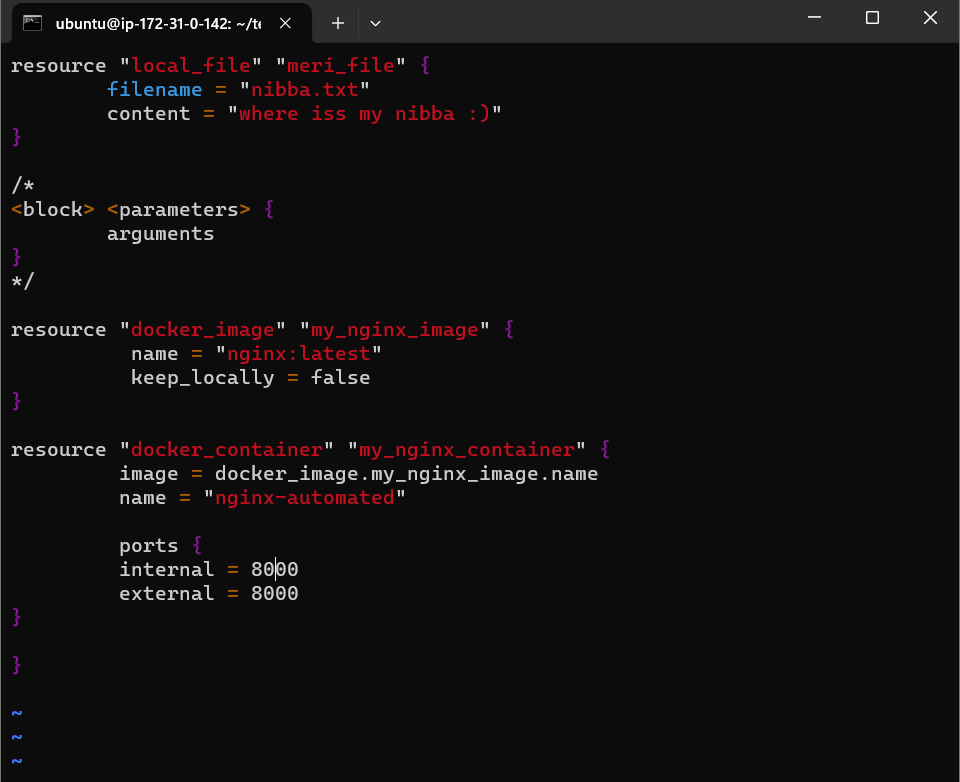The image size is (960, 782).
Task: Close the ubuntu@ip-172-31-0-142 tab
Action: coord(285,23)
